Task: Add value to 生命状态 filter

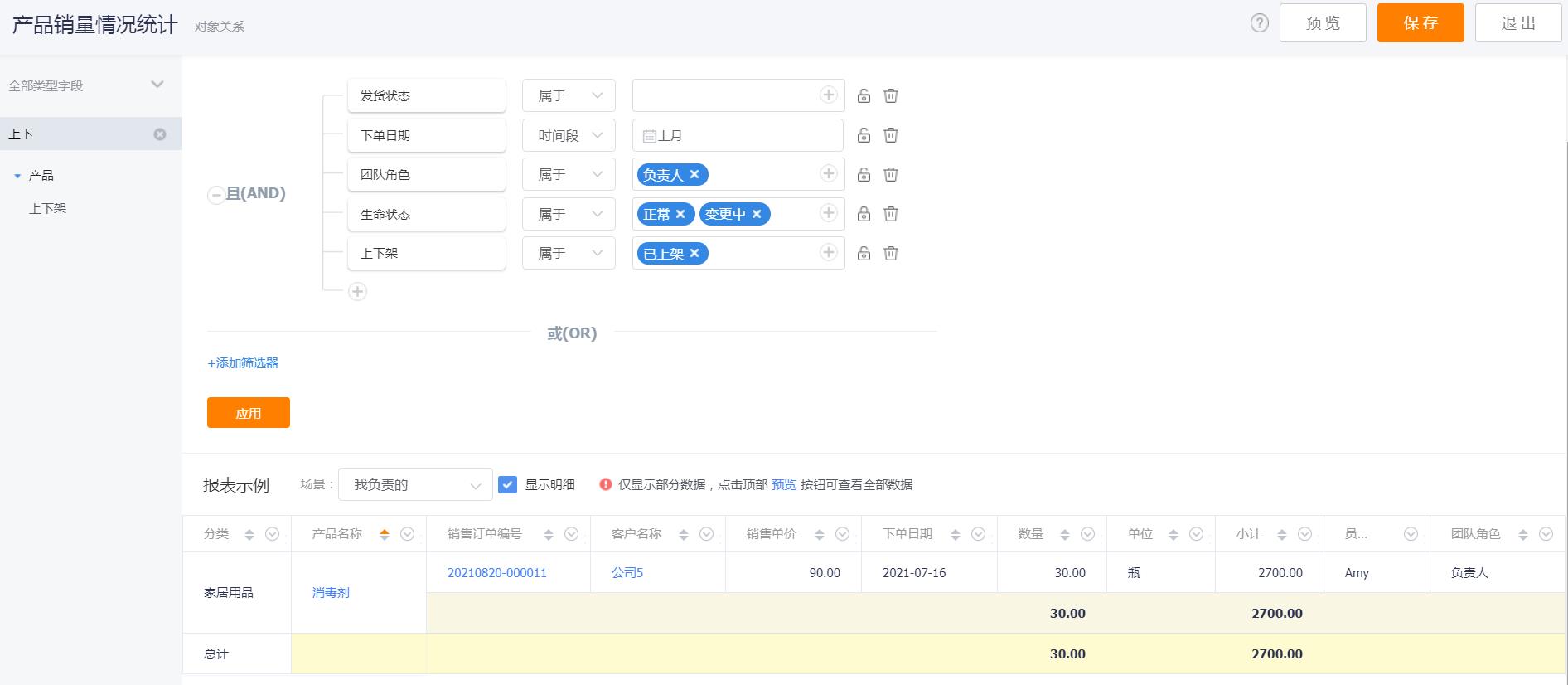Action: (828, 213)
